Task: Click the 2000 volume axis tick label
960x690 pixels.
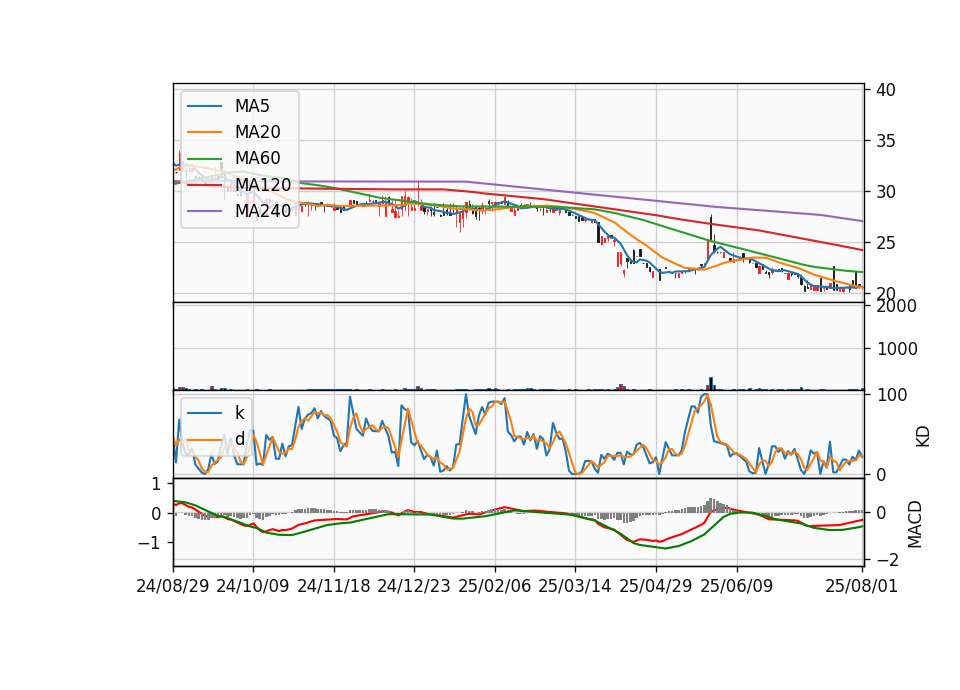Action: (897, 306)
